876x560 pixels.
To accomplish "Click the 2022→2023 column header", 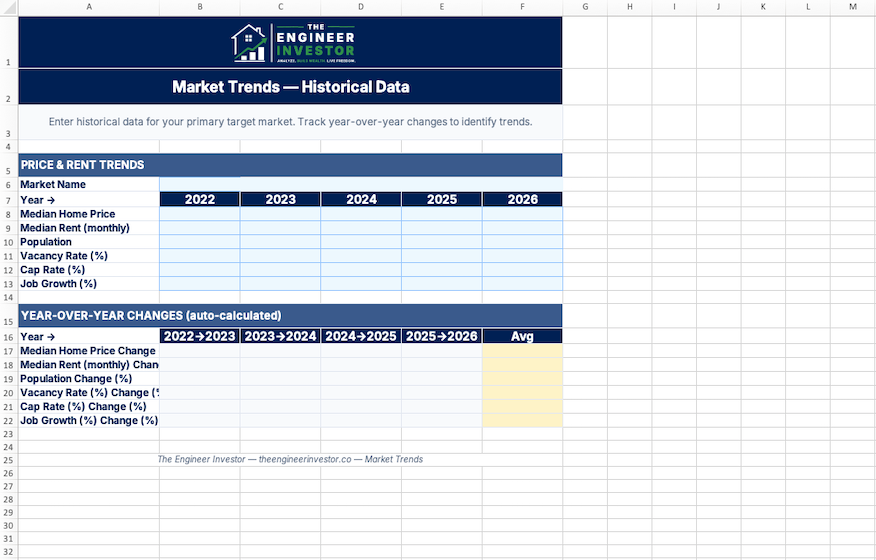I will 199,336.
